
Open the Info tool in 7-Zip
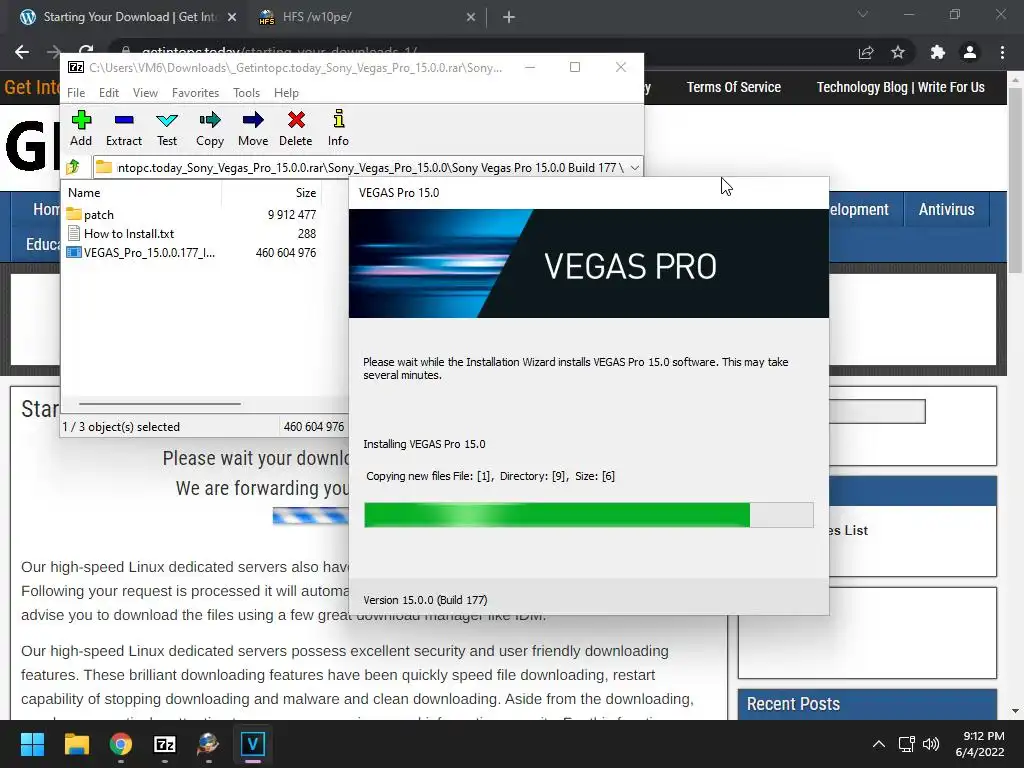click(x=338, y=128)
